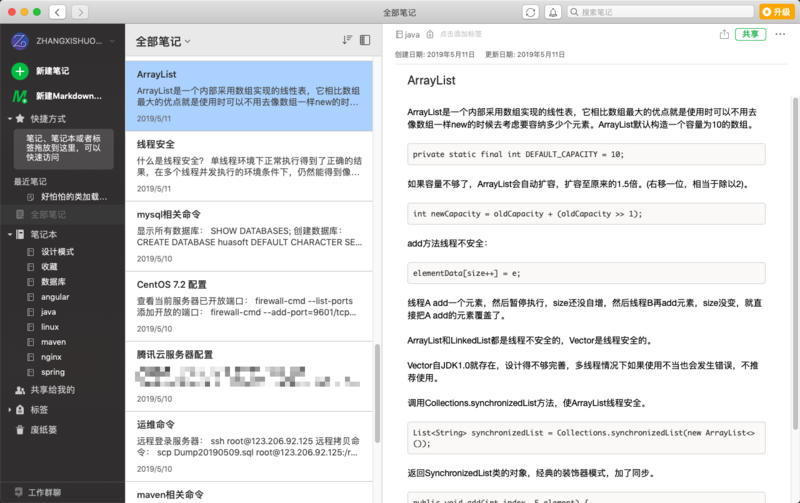
Task: Click the java notebook label above note
Action: (x=408, y=34)
